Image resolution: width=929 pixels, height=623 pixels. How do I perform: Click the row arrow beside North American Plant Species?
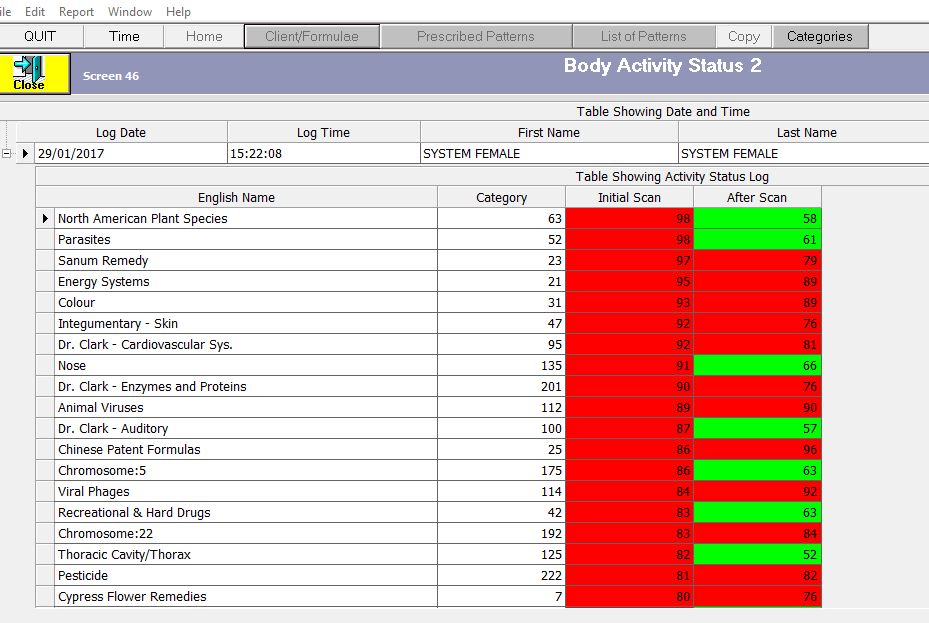pos(45,218)
